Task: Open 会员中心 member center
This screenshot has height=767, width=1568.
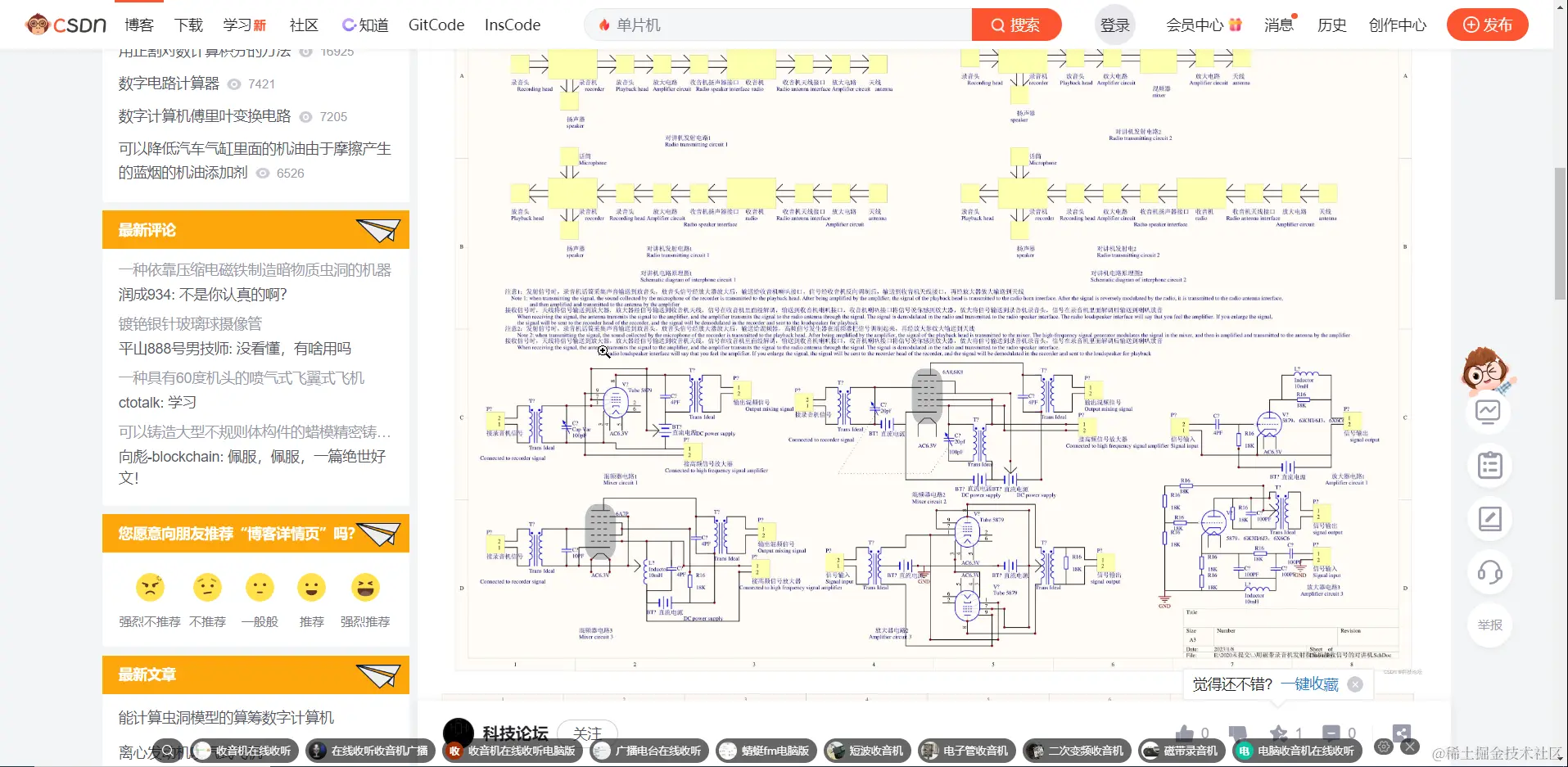Action: [x=1204, y=25]
